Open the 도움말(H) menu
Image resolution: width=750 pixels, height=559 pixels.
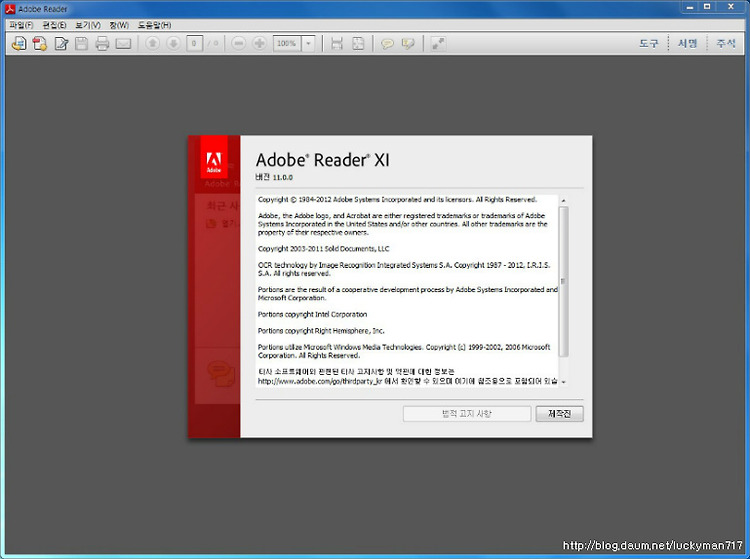(154, 25)
